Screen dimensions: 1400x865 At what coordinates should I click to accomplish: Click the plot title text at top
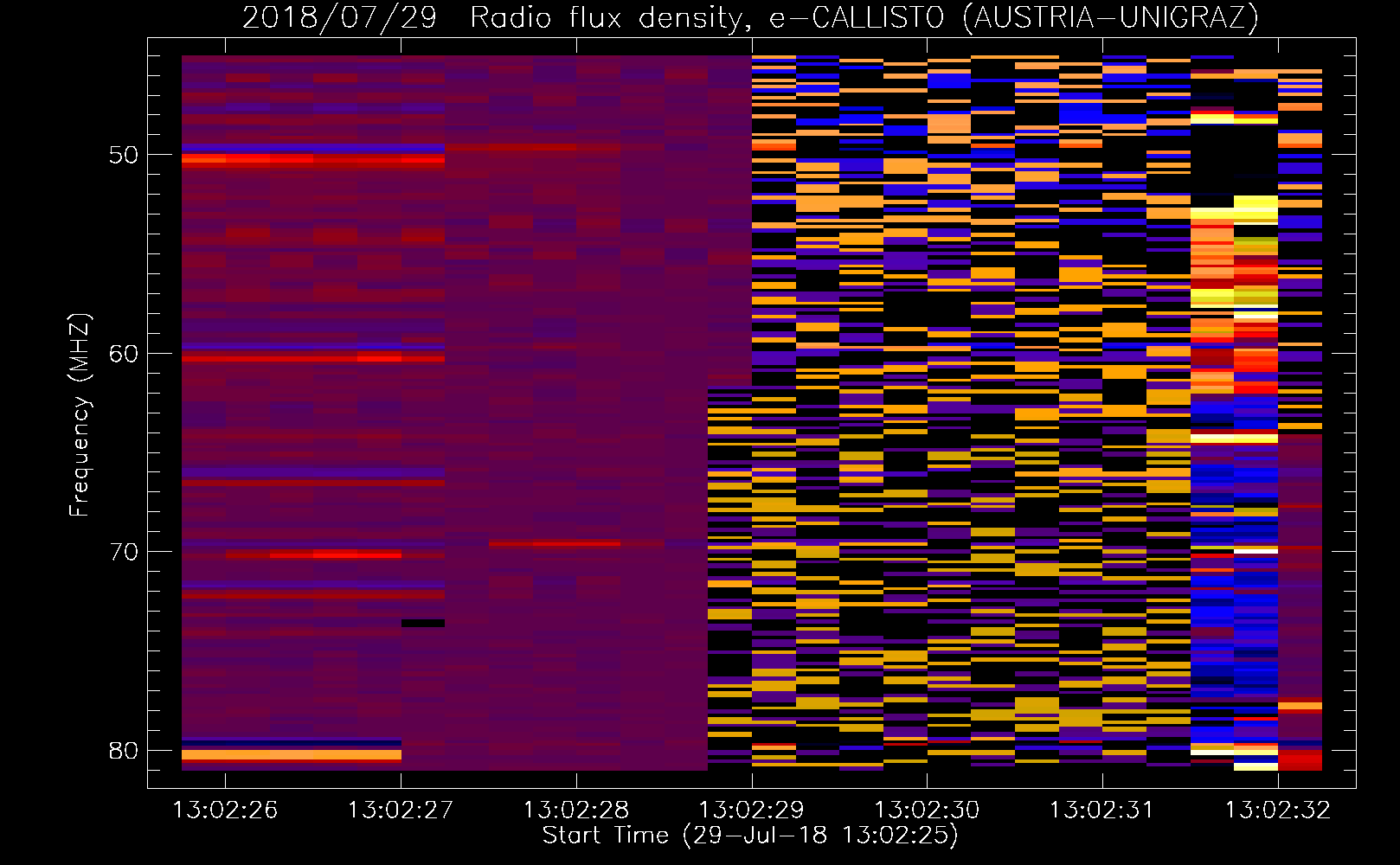coord(750,17)
